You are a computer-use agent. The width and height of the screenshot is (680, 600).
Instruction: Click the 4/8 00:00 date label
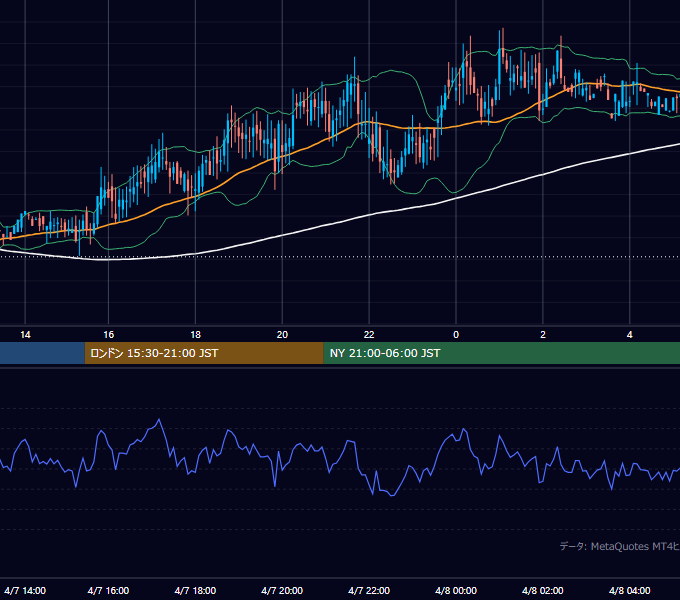(456, 590)
